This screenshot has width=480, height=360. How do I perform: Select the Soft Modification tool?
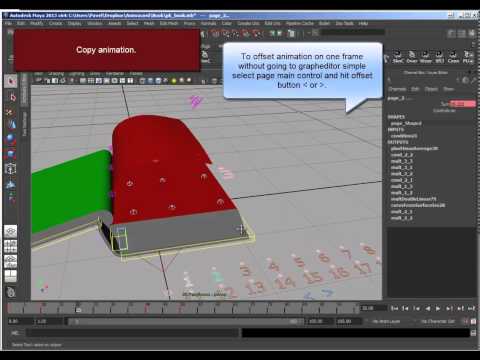11,184
